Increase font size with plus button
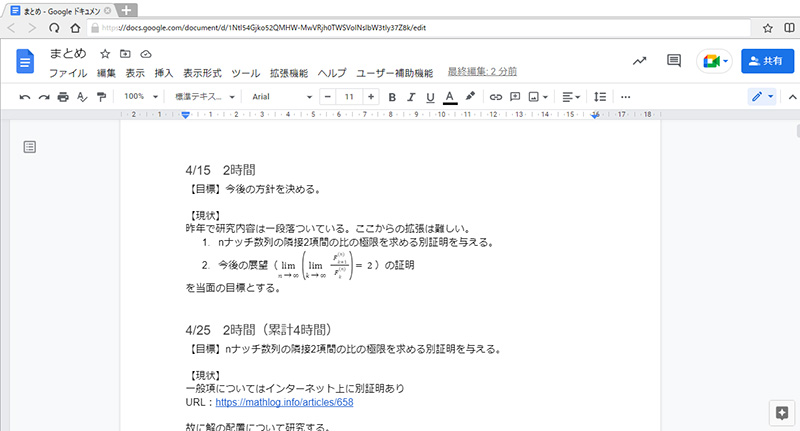The image size is (800, 431). 371,97
